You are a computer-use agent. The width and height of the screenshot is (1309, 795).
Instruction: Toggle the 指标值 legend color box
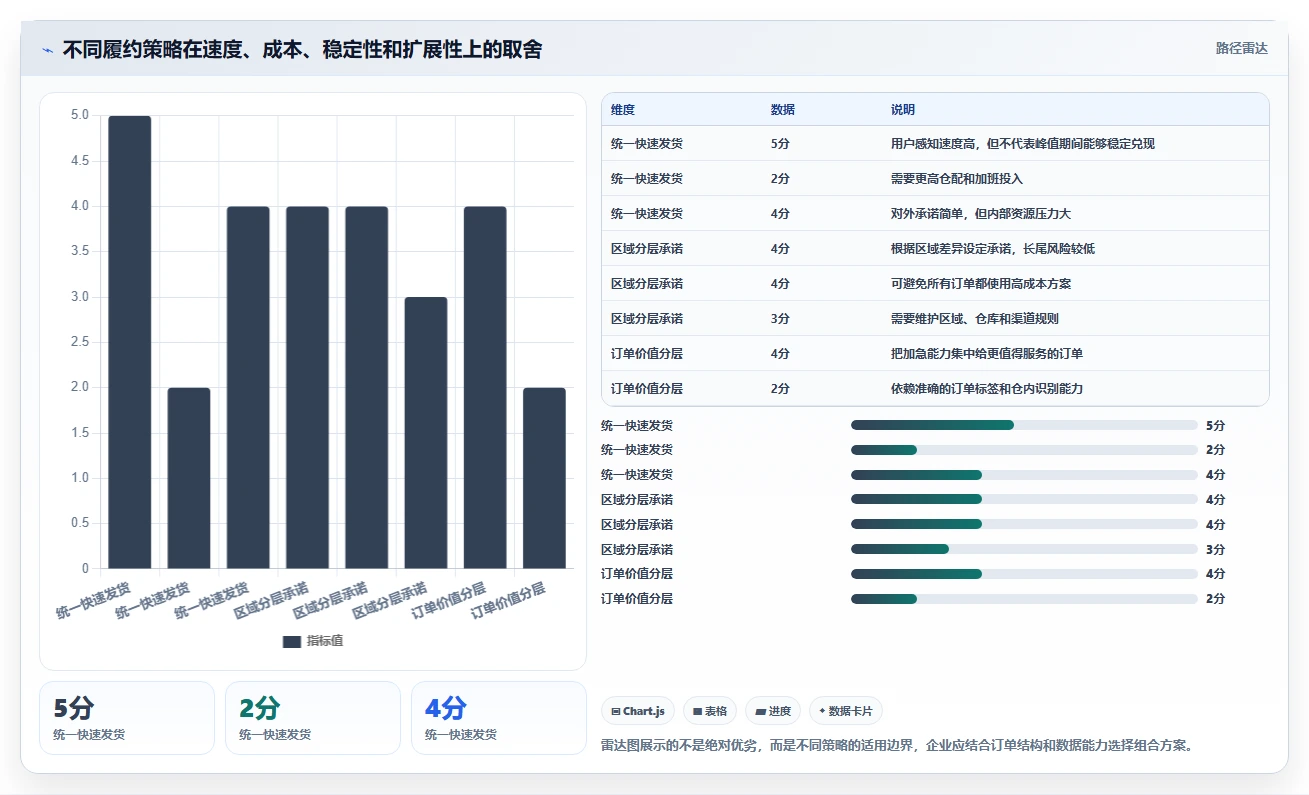click(291, 641)
